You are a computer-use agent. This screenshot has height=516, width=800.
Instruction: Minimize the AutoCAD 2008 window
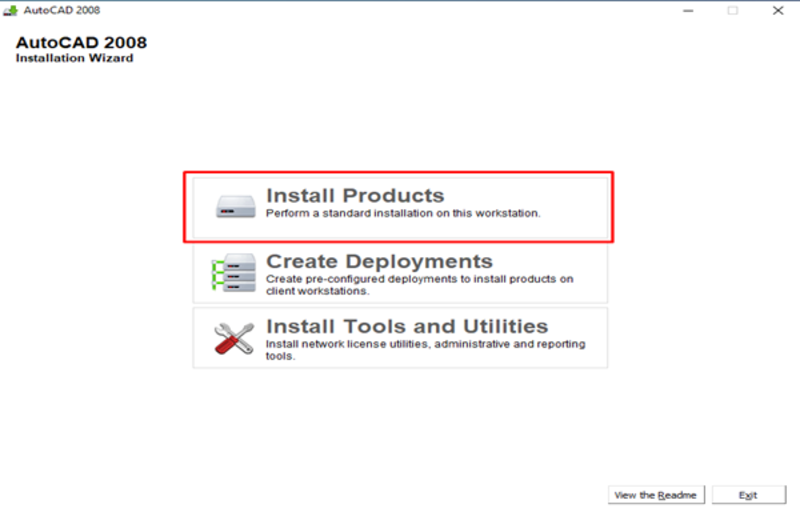pos(688,10)
